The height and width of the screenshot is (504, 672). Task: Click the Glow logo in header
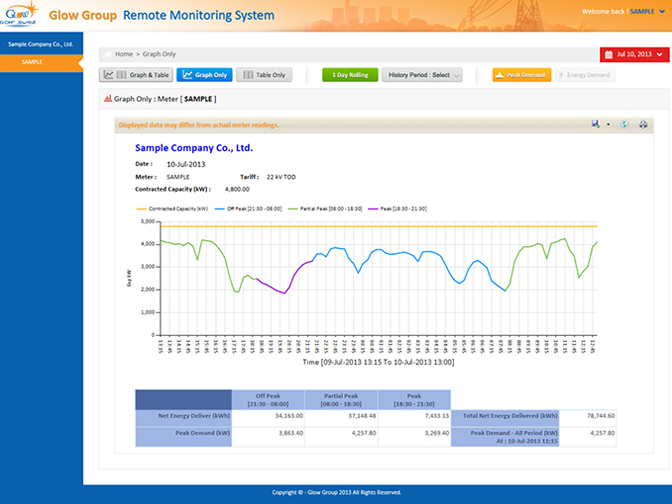coord(19,14)
